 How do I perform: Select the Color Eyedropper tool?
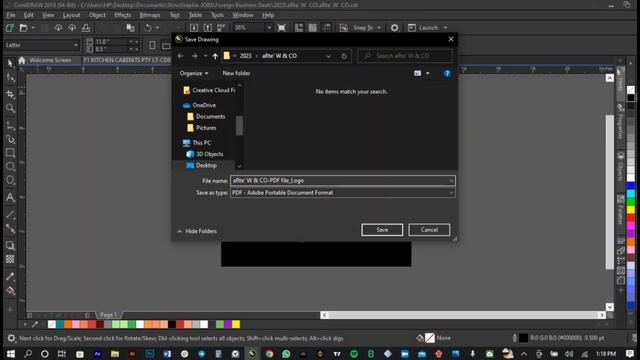tap(10, 277)
